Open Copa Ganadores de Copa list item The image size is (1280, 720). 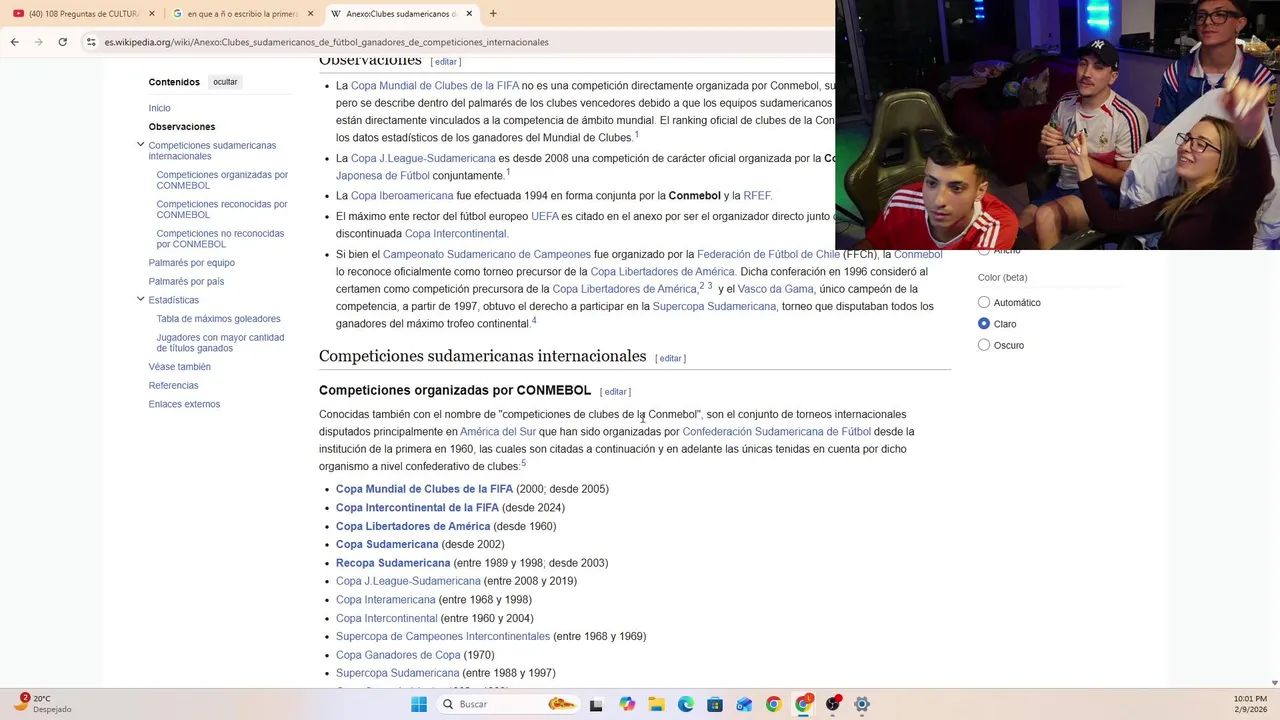click(x=398, y=655)
